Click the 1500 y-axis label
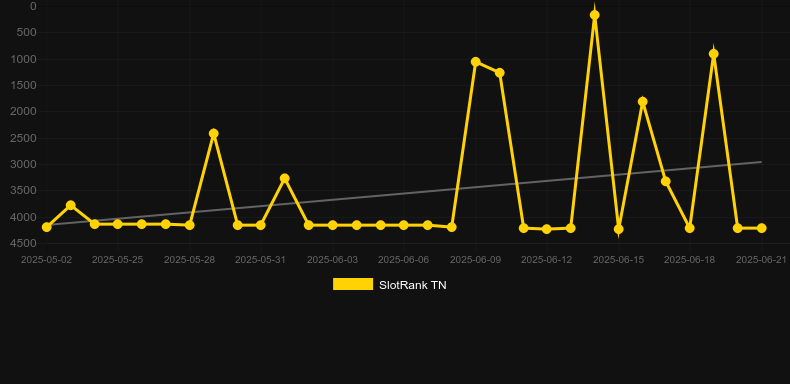The image size is (790, 384). click(x=24, y=85)
